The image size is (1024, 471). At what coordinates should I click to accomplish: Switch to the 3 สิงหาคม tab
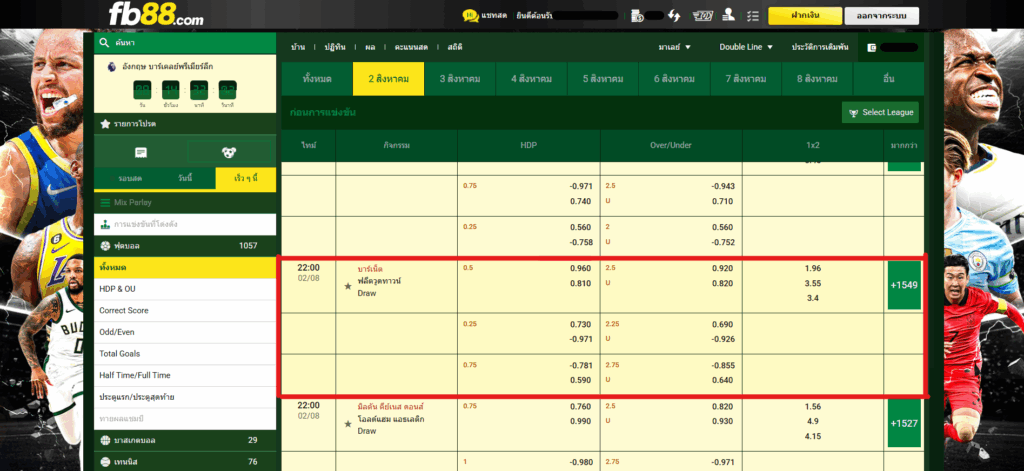pyautogui.click(x=460, y=79)
